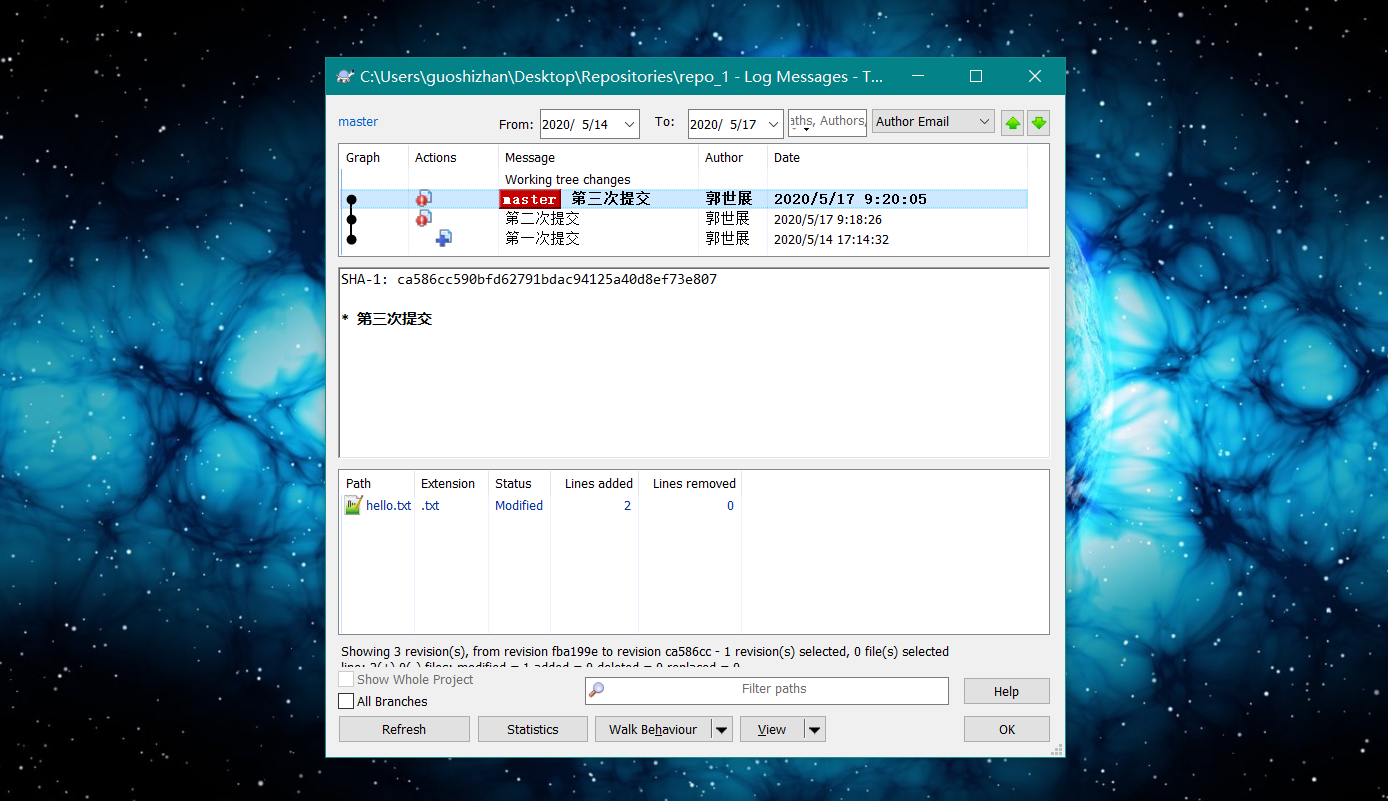This screenshot has height=801, width=1388.
Task: Click the magnifier icon in Filter paths
Action: click(597, 690)
